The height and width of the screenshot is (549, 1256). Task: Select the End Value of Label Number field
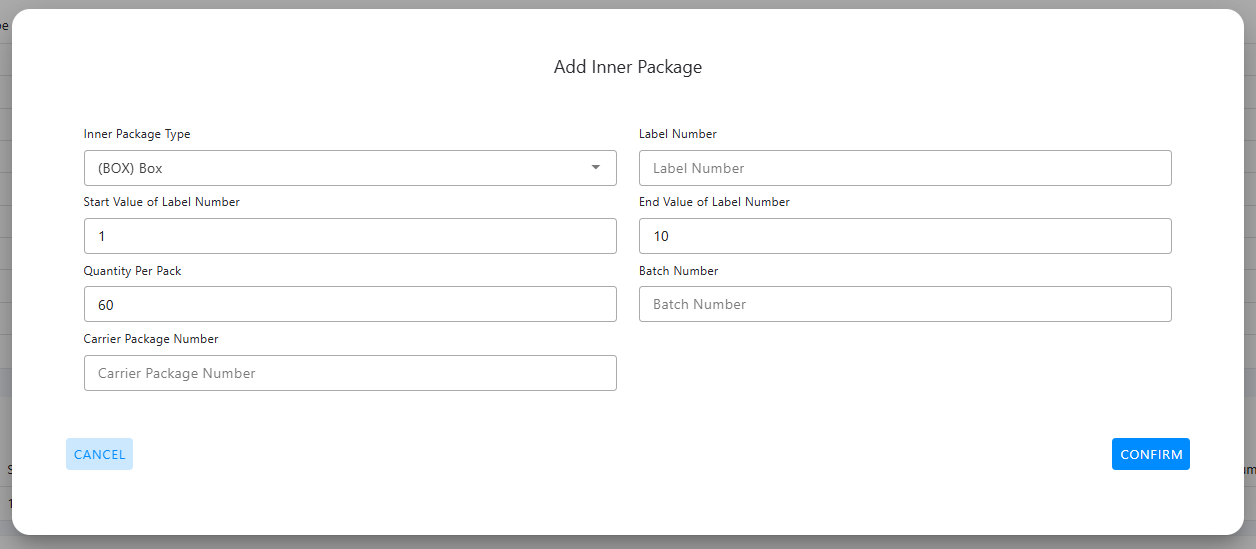point(905,236)
